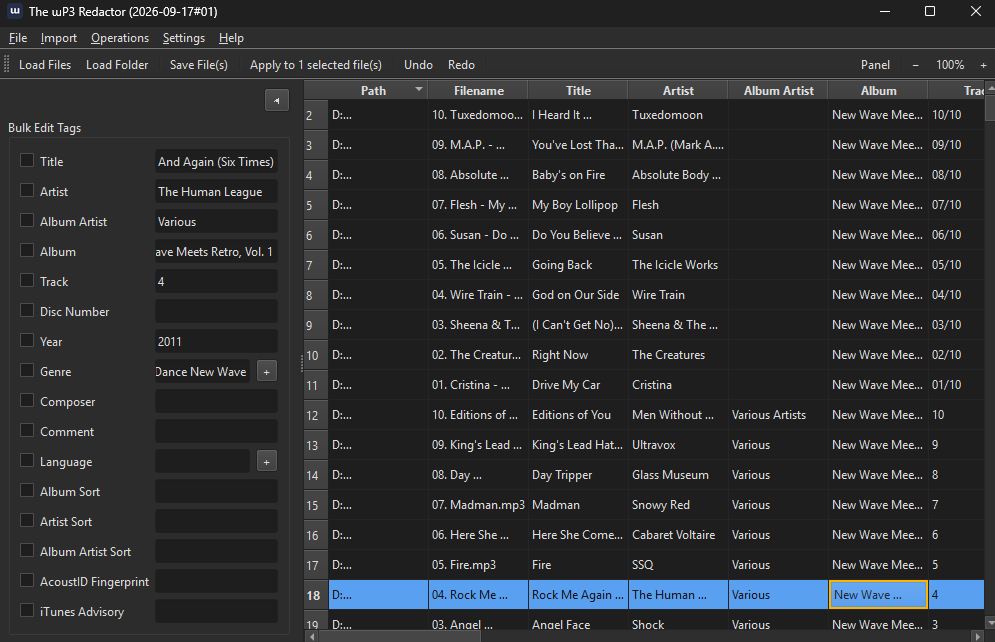Click the Title column header
The image size is (995, 642).
tap(578, 91)
